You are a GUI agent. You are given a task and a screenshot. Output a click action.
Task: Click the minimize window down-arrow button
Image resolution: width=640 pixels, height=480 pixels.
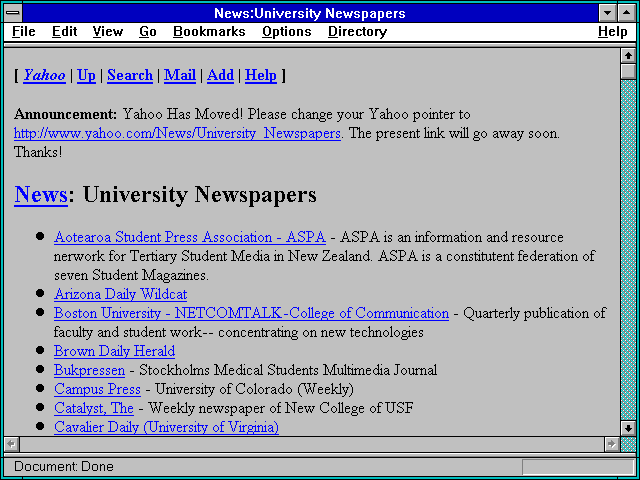607,13
